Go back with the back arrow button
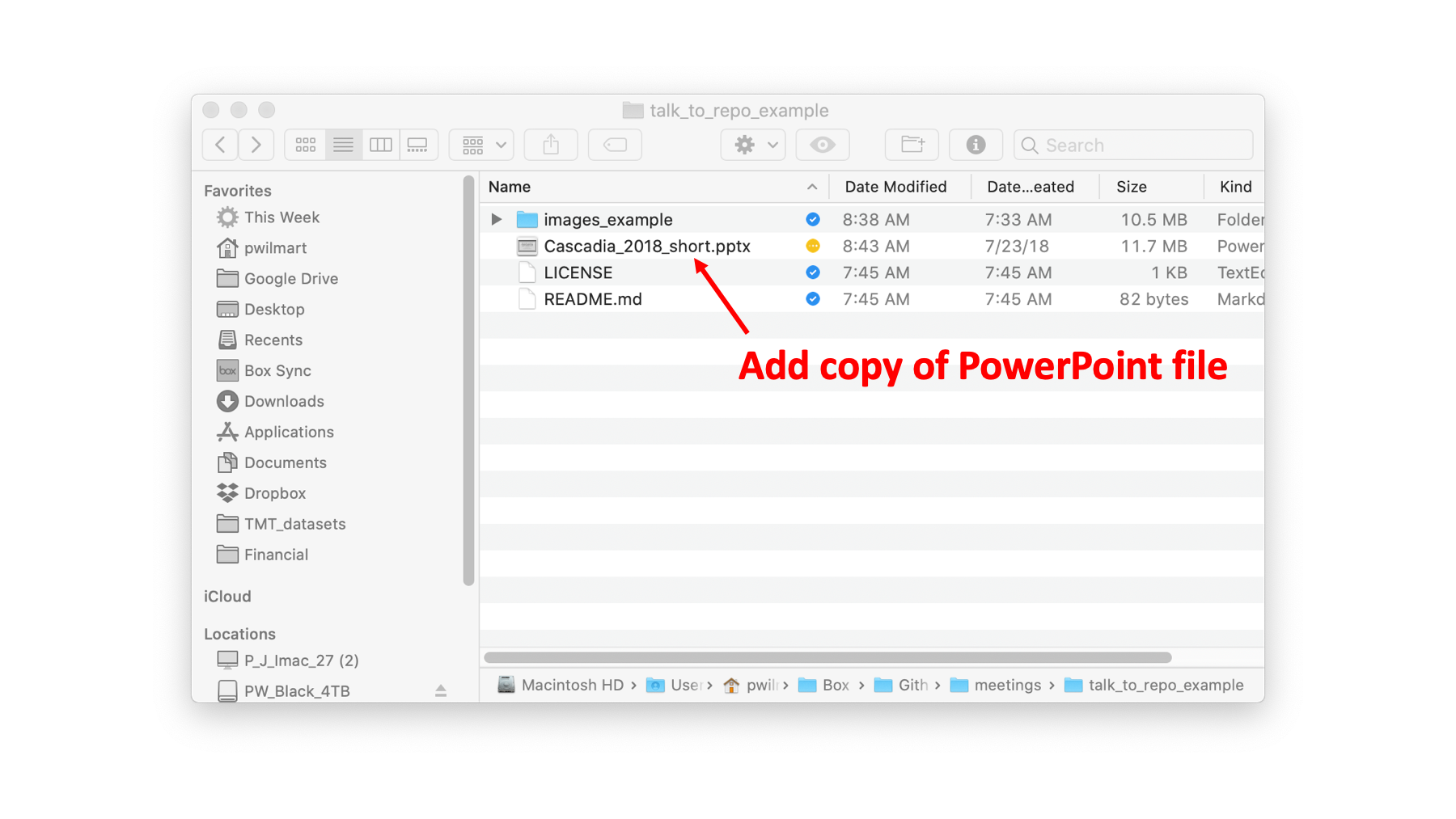 220,145
